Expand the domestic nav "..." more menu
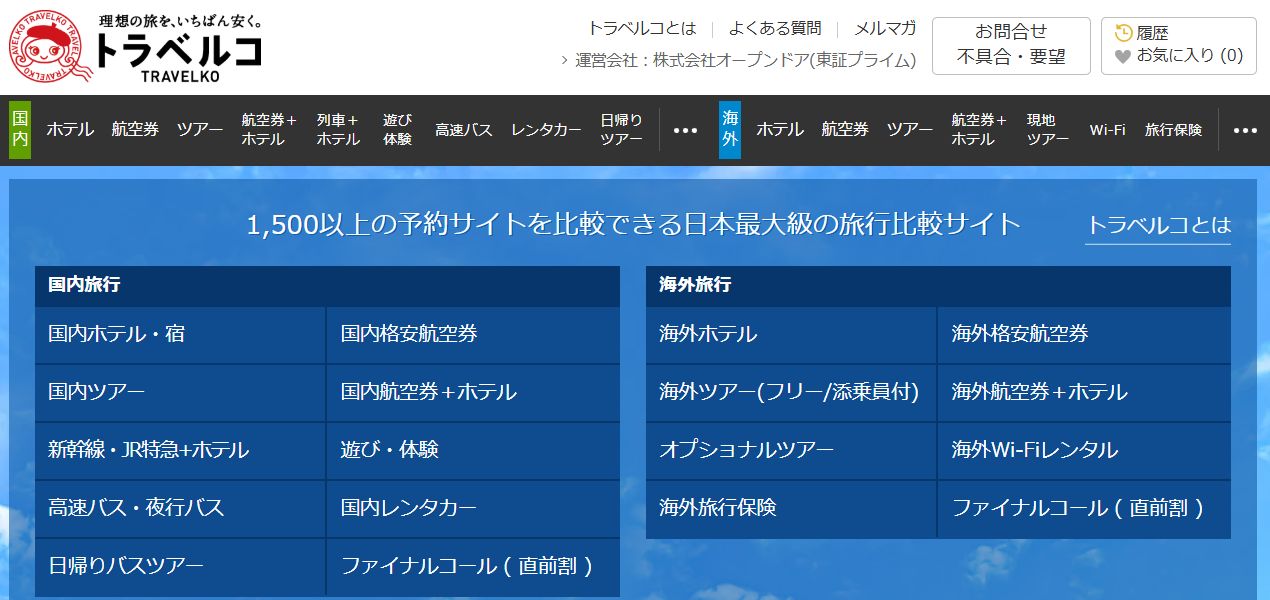 tap(684, 129)
